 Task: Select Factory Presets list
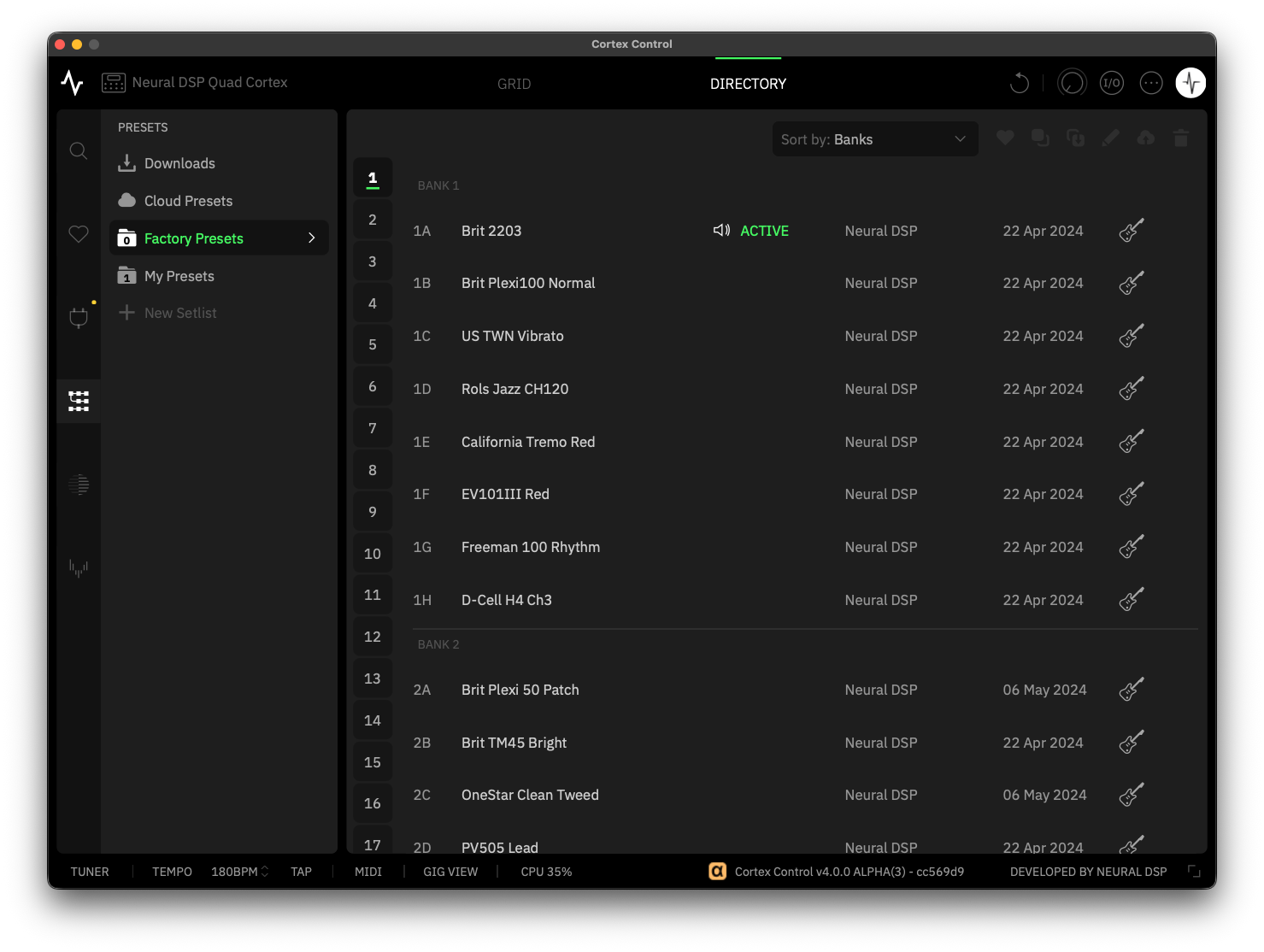(219, 238)
